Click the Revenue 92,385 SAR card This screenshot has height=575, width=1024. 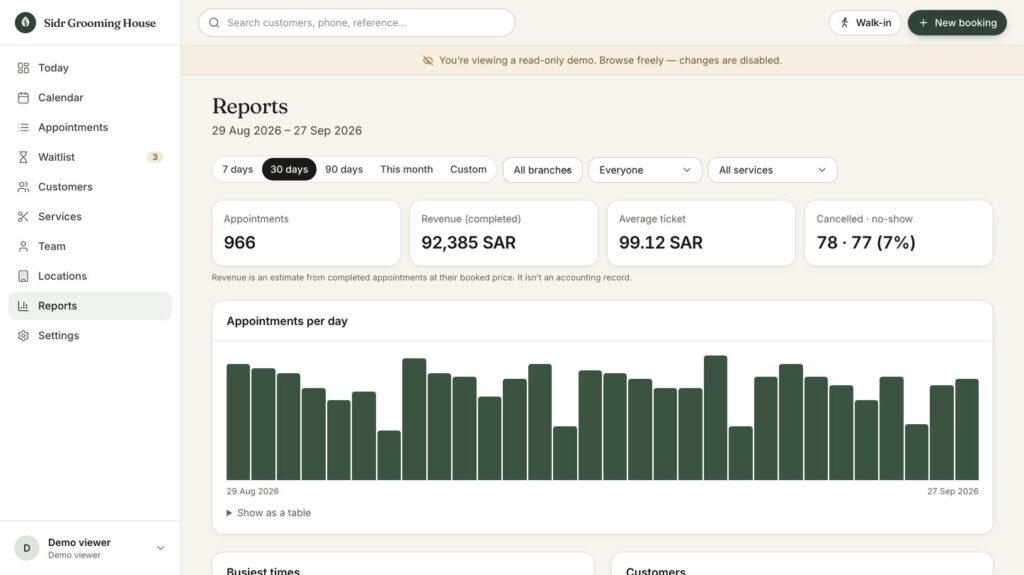504,233
